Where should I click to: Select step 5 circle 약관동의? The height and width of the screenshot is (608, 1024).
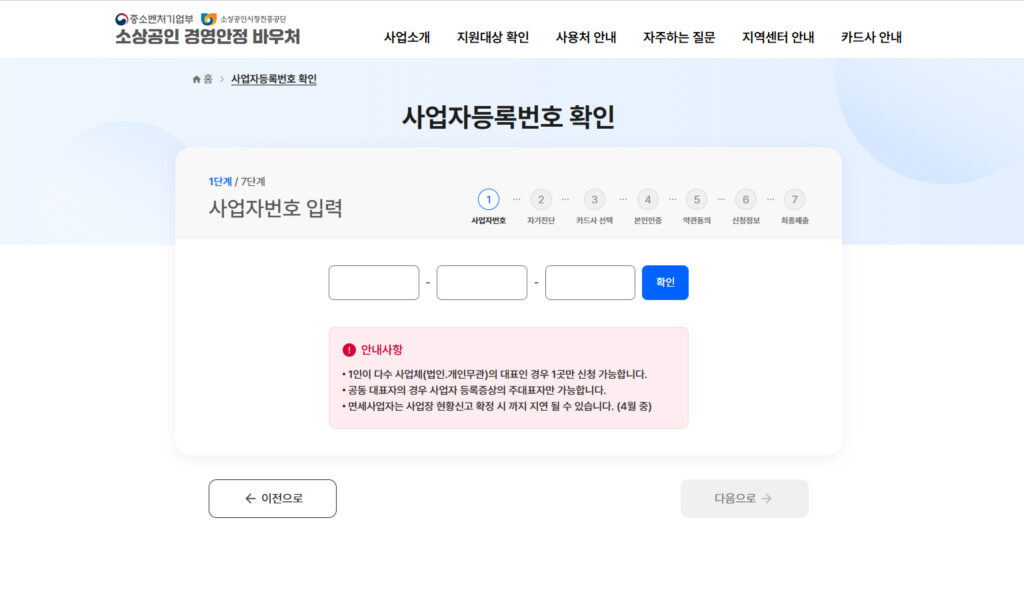[x=695, y=199]
